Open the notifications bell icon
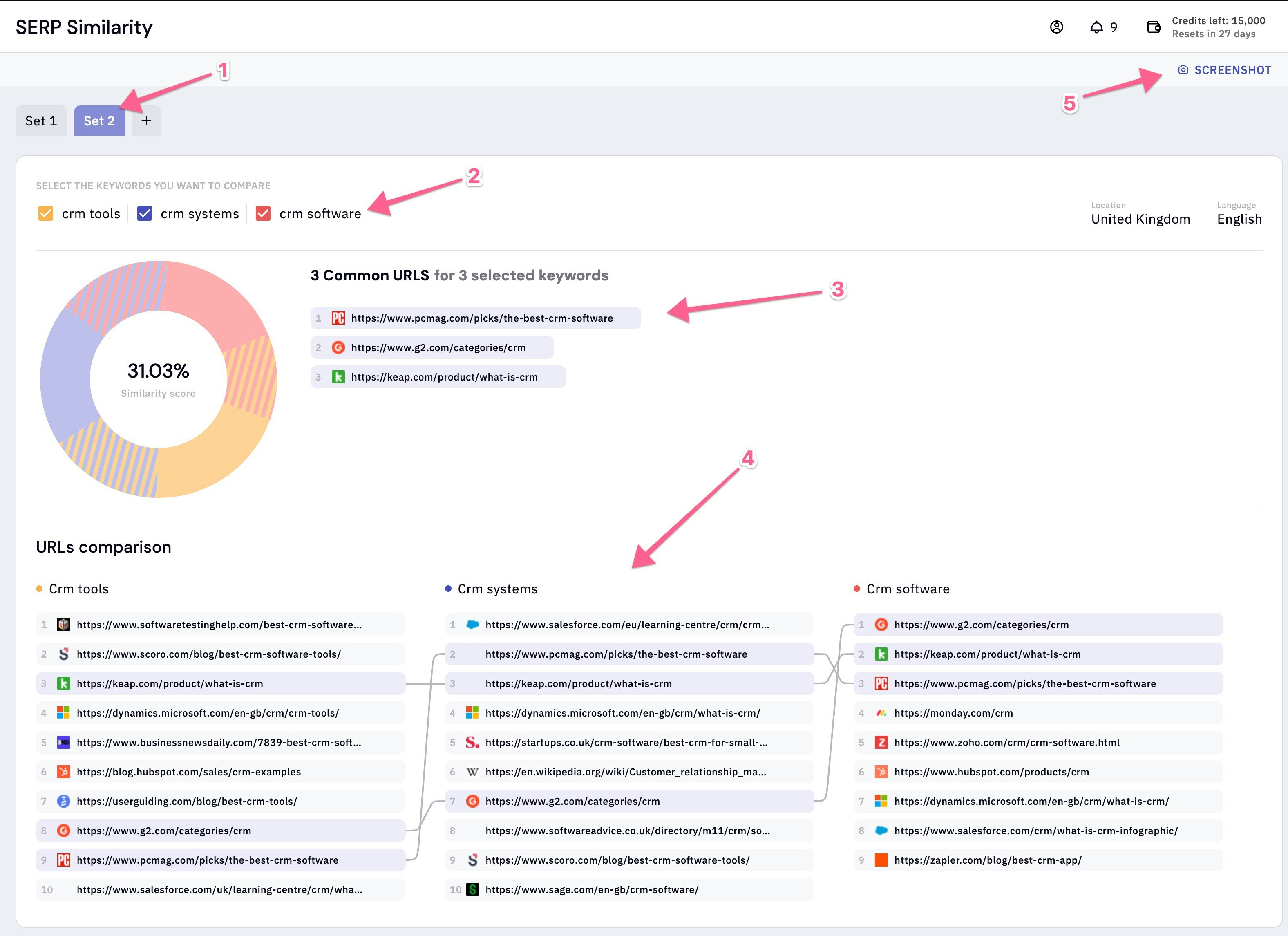Screen dimensions: 1288x936 pyautogui.click(x=1097, y=27)
